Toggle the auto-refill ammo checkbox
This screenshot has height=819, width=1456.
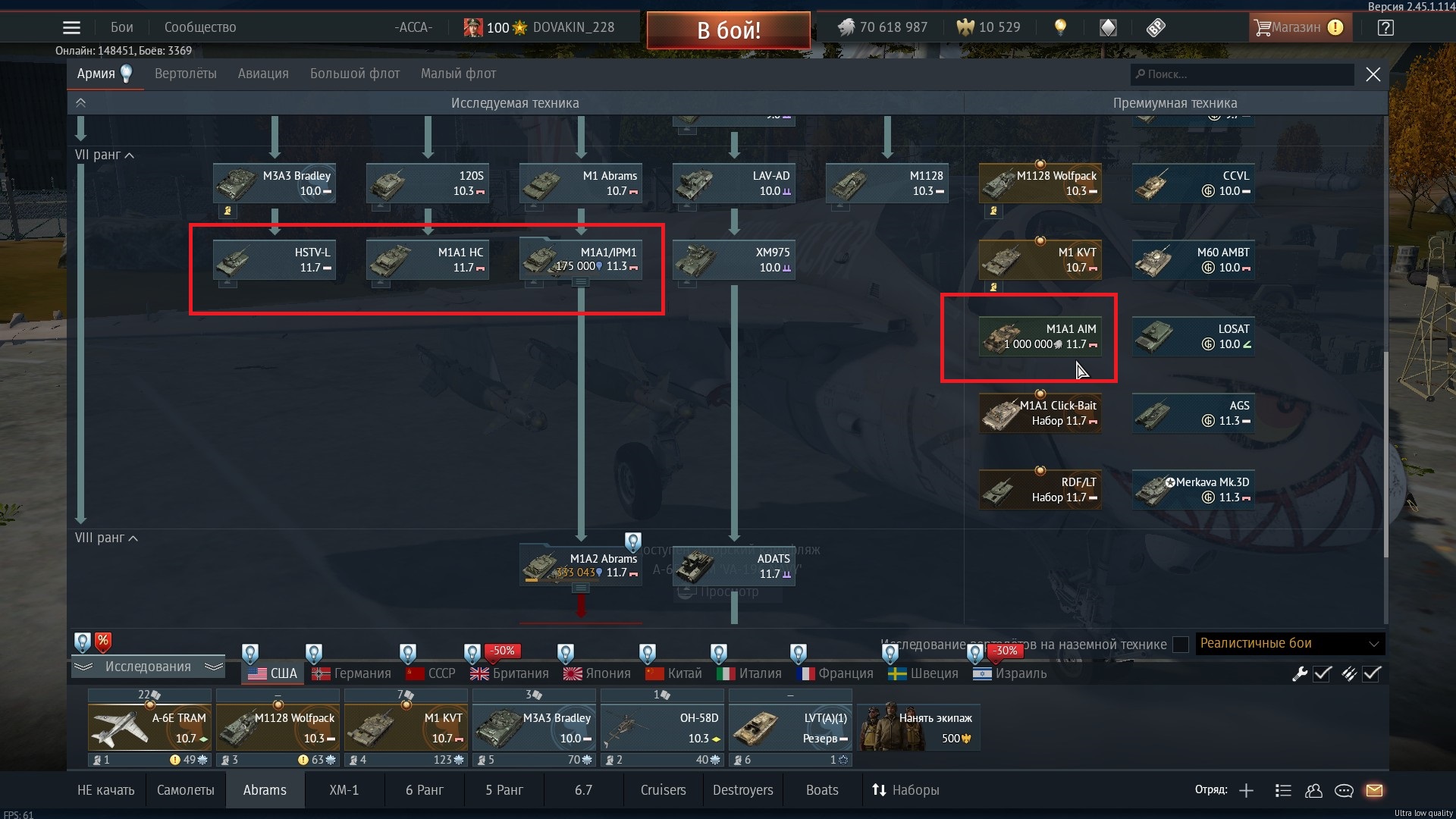[x=1372, y=673]
